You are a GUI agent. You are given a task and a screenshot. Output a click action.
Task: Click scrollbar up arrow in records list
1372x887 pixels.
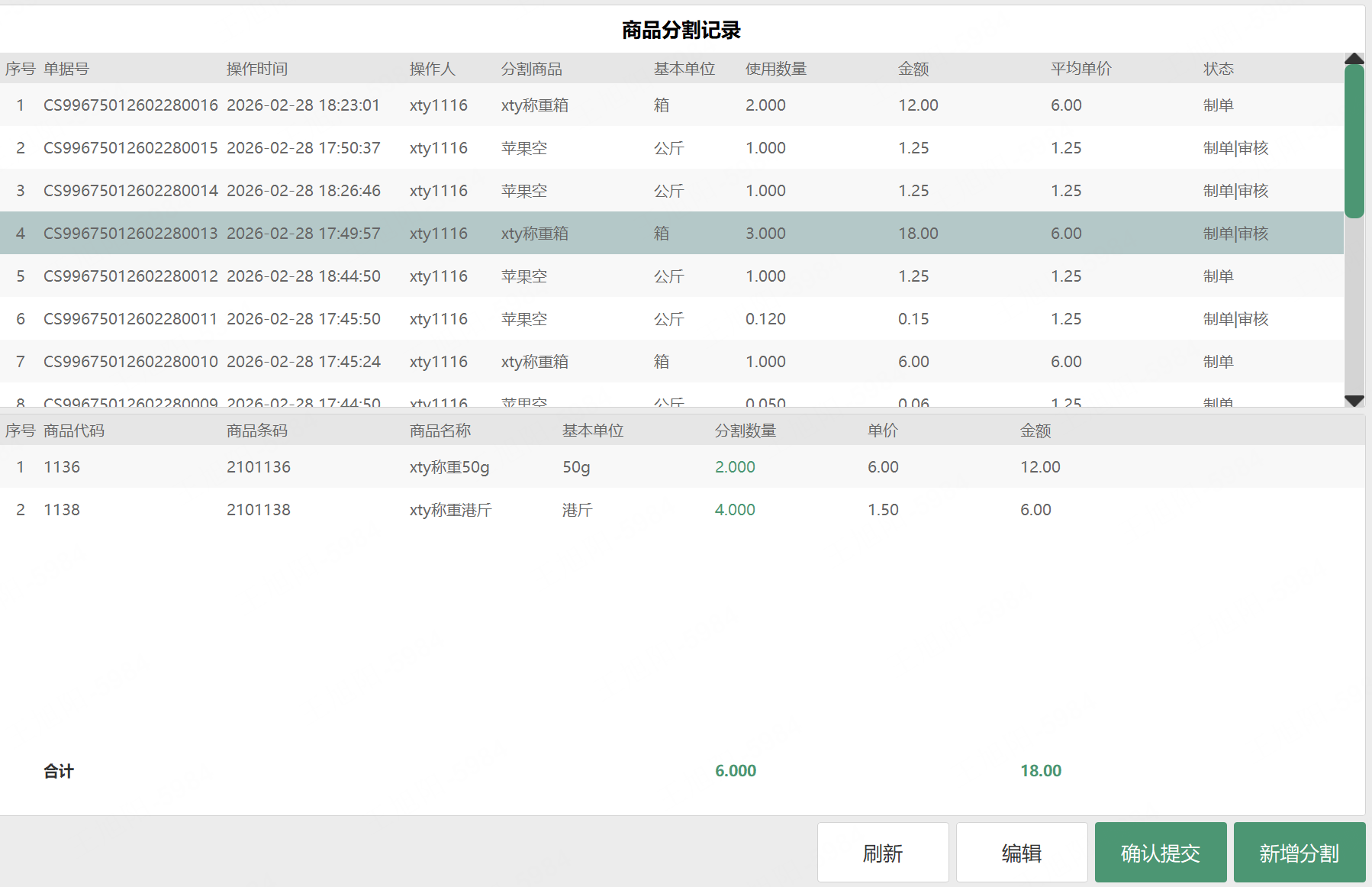(x=1354, y=59)
